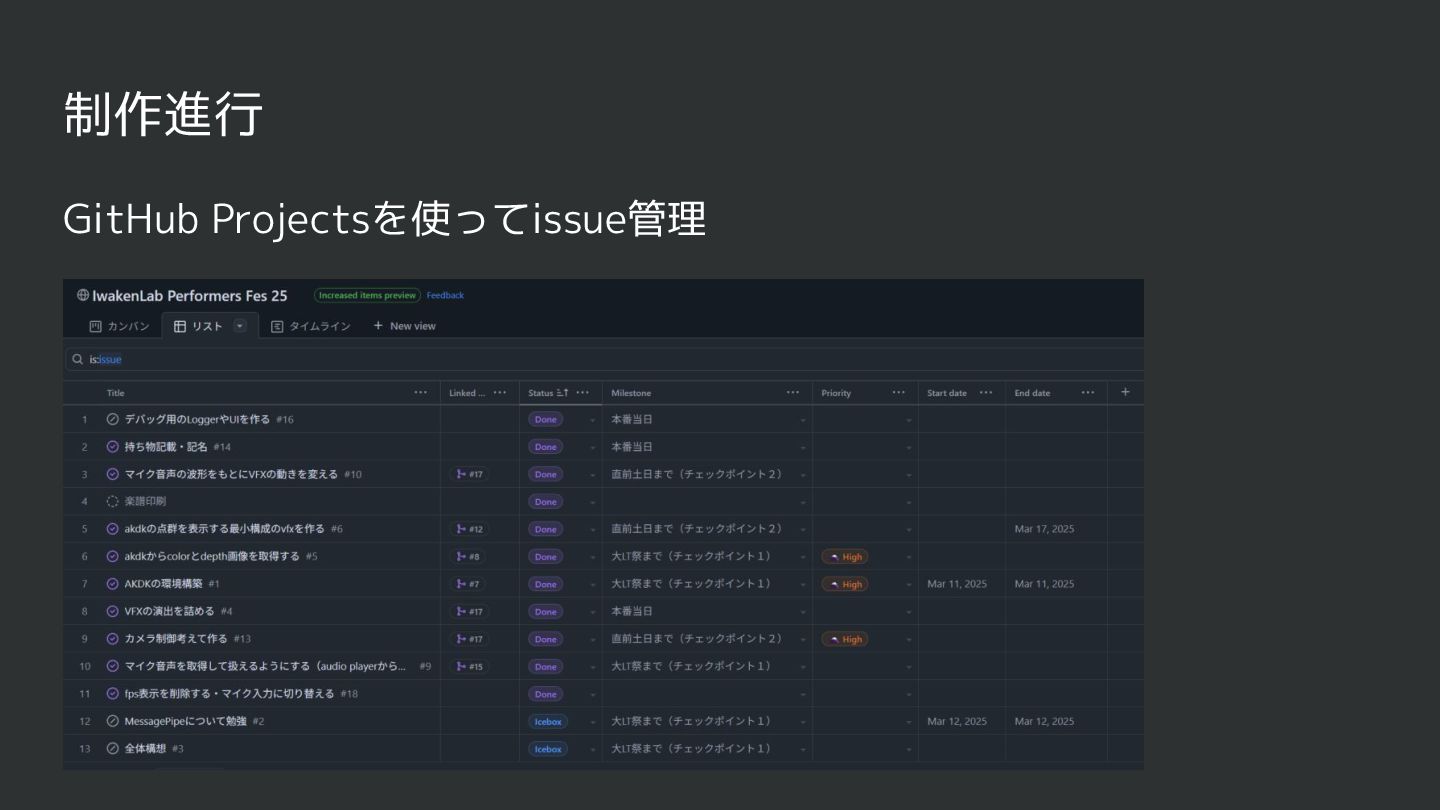Open the カンバン view tab

120,326
